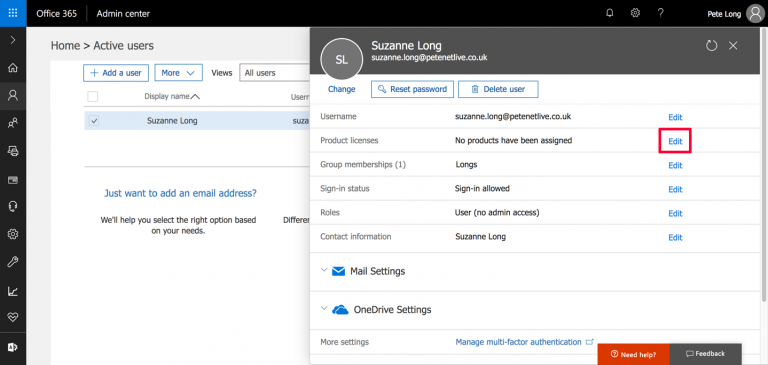Open Support headset icon in the sidebar

tap(13, 207)
